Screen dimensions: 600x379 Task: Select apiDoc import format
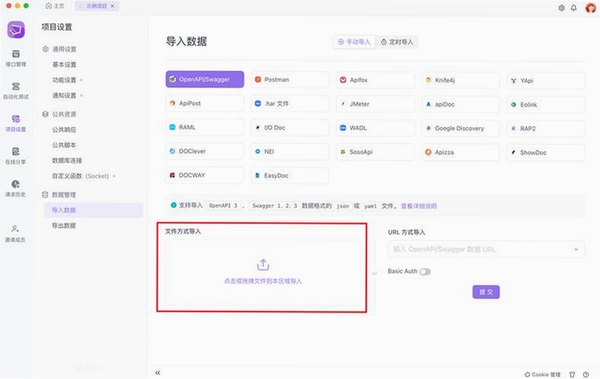coord(461,104)
